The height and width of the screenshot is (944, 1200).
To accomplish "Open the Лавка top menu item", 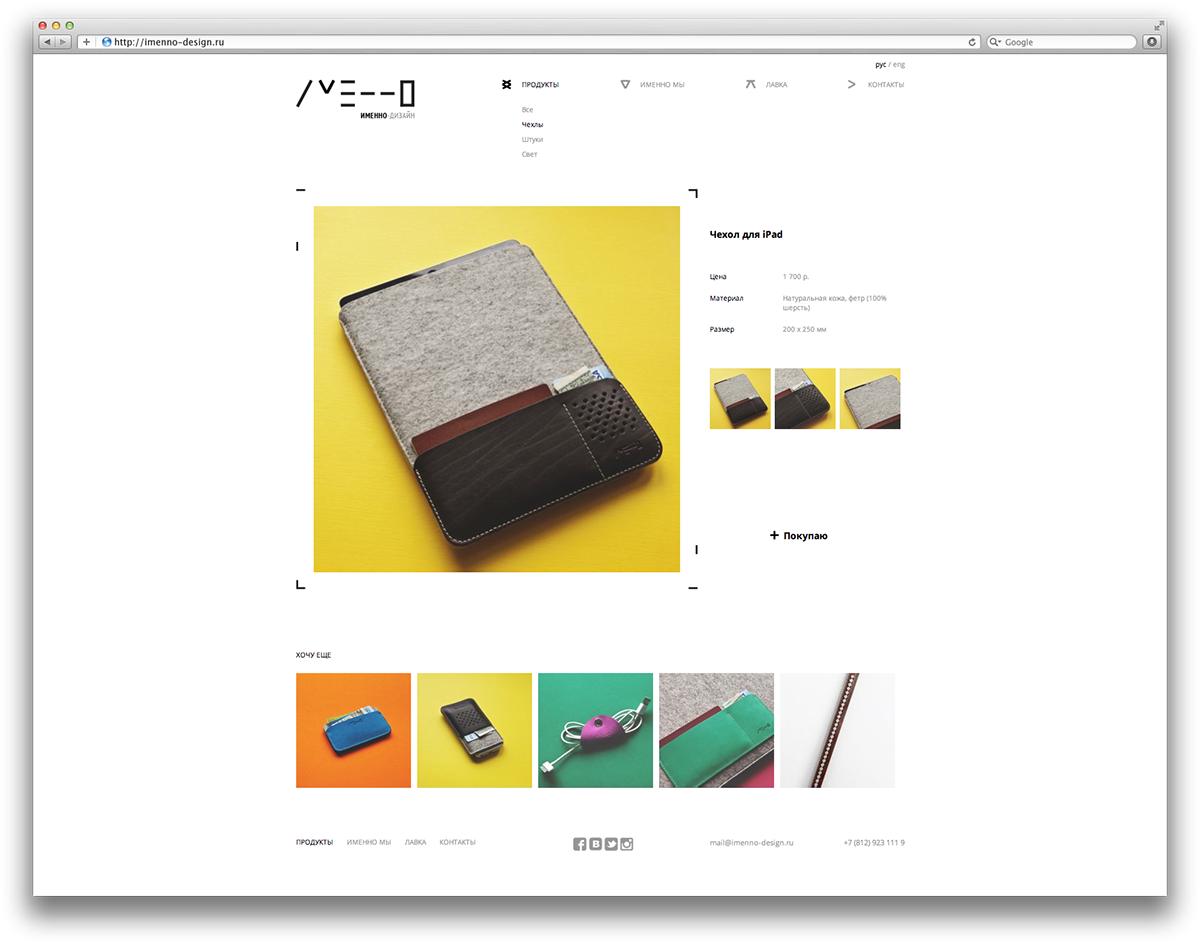I will coord(776,85).
